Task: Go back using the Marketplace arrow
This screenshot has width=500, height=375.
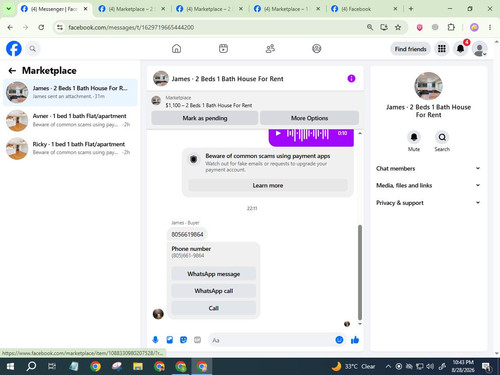Action: 12,70
